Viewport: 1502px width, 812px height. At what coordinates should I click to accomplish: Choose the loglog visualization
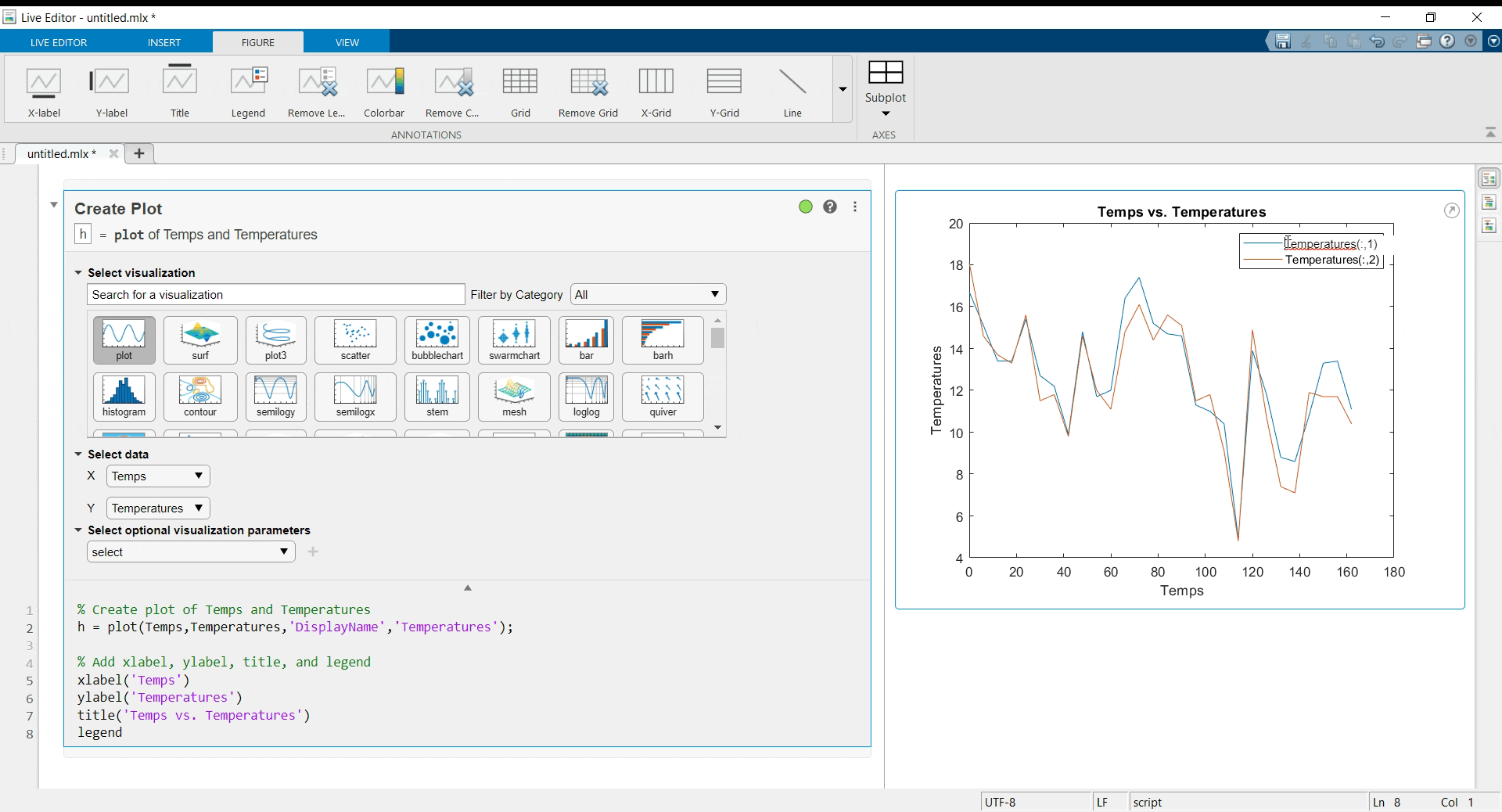(x=586, y=397)
